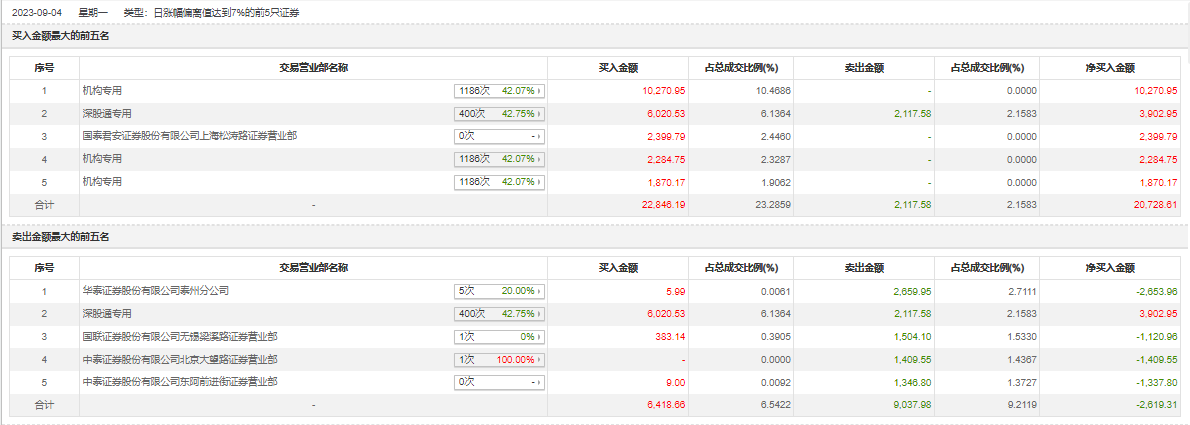Click 净买入金额 header in the sell table
The width and height of the screenshot is (1190, 425).
pyautogui.click(x=1110, y=268)
